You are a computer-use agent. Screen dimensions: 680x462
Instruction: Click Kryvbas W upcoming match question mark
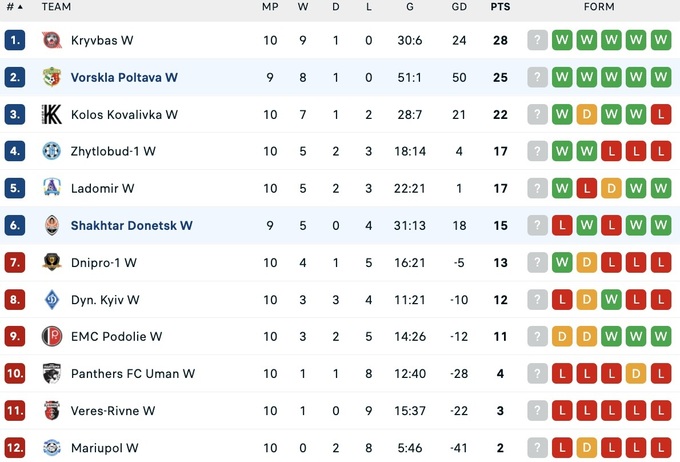[538, 41]
